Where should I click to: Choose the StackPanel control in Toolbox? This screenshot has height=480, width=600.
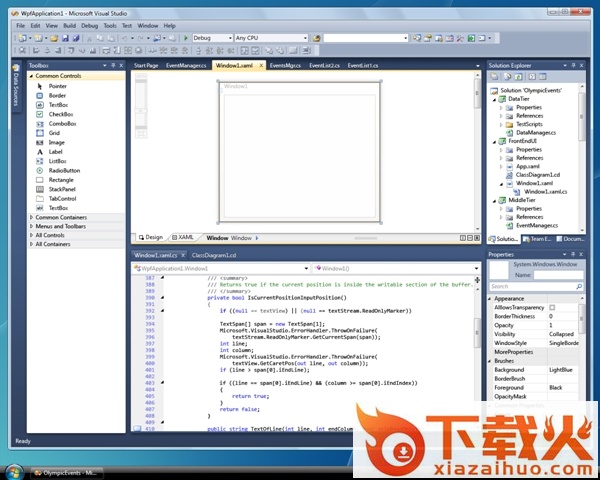coord(62,189)
